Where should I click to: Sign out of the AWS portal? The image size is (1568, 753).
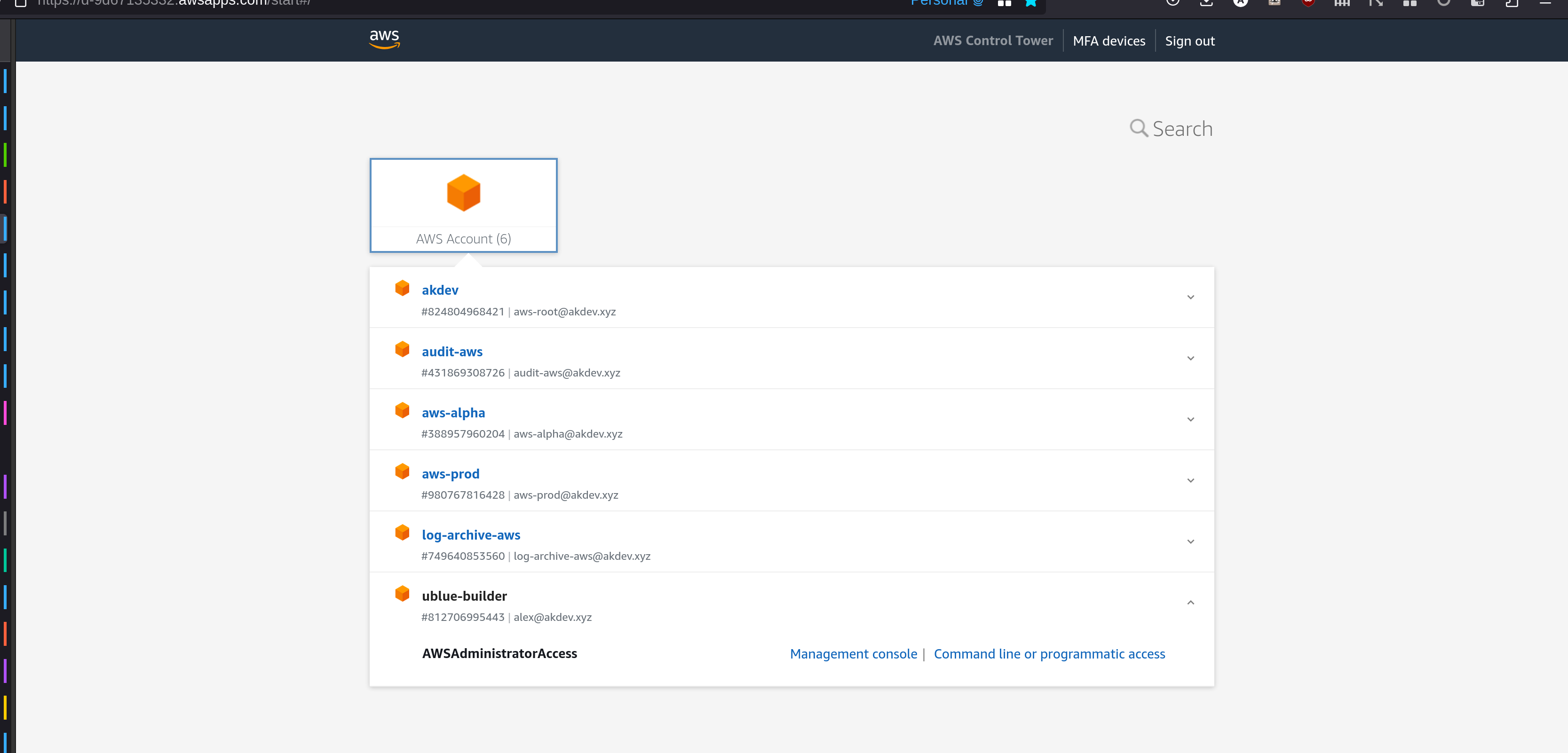point(1189,41)
